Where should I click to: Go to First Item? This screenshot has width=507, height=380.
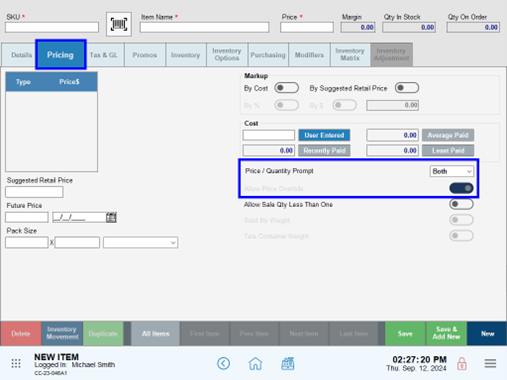205,334
